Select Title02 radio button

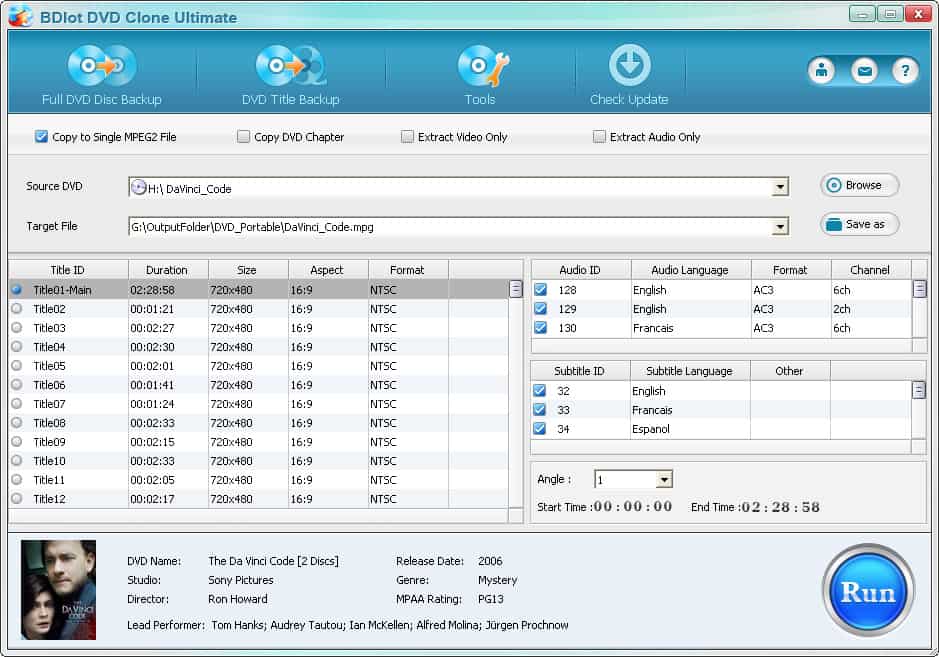(x=16, y=308)
